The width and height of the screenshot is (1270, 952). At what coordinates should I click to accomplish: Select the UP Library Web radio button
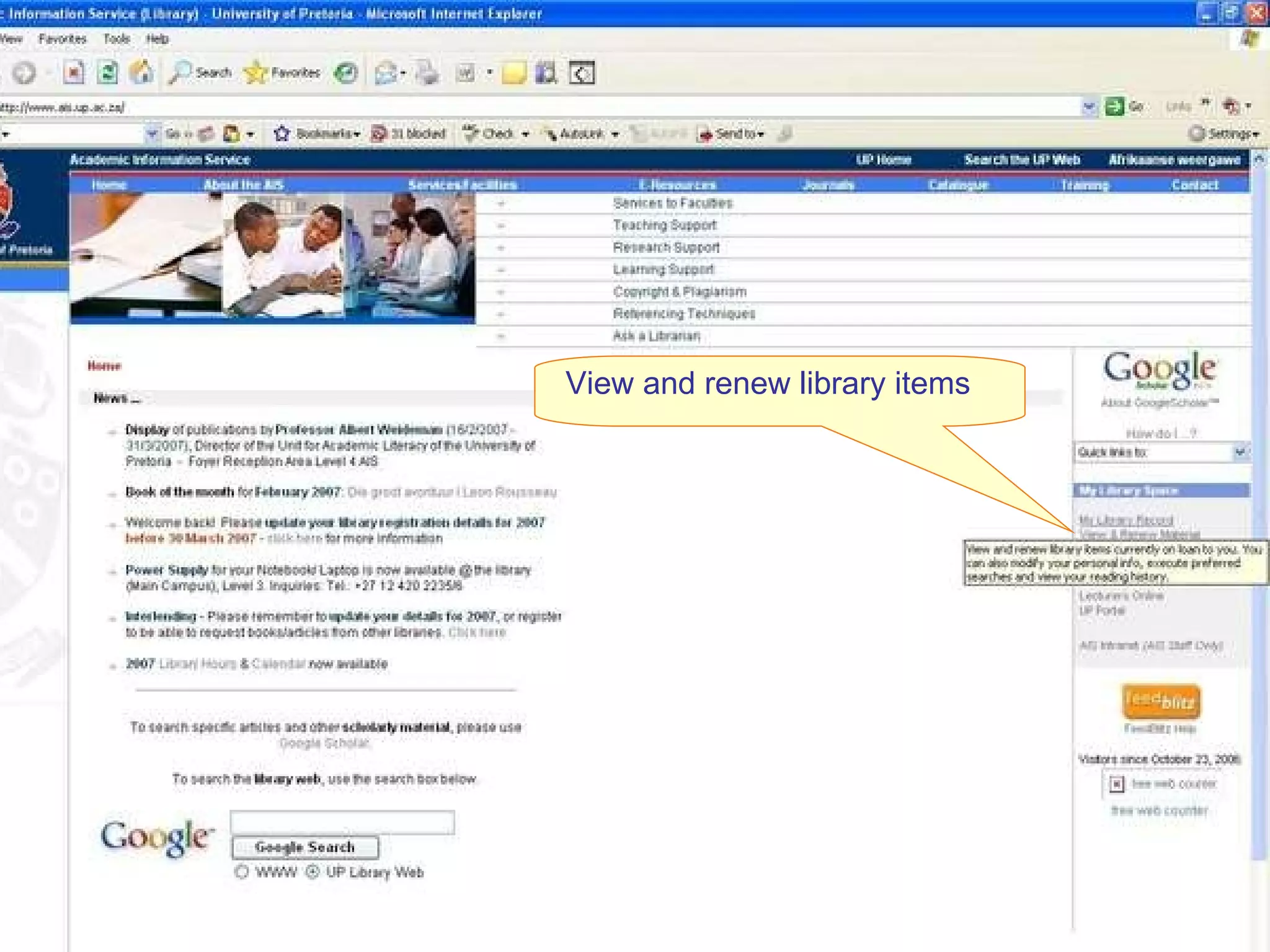pos(313,872)
